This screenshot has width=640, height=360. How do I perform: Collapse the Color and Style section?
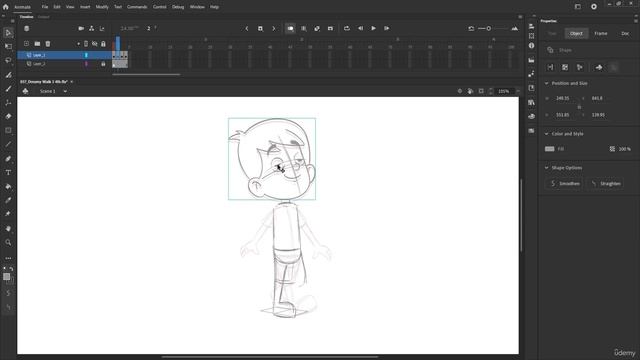(x=547, y=134)
